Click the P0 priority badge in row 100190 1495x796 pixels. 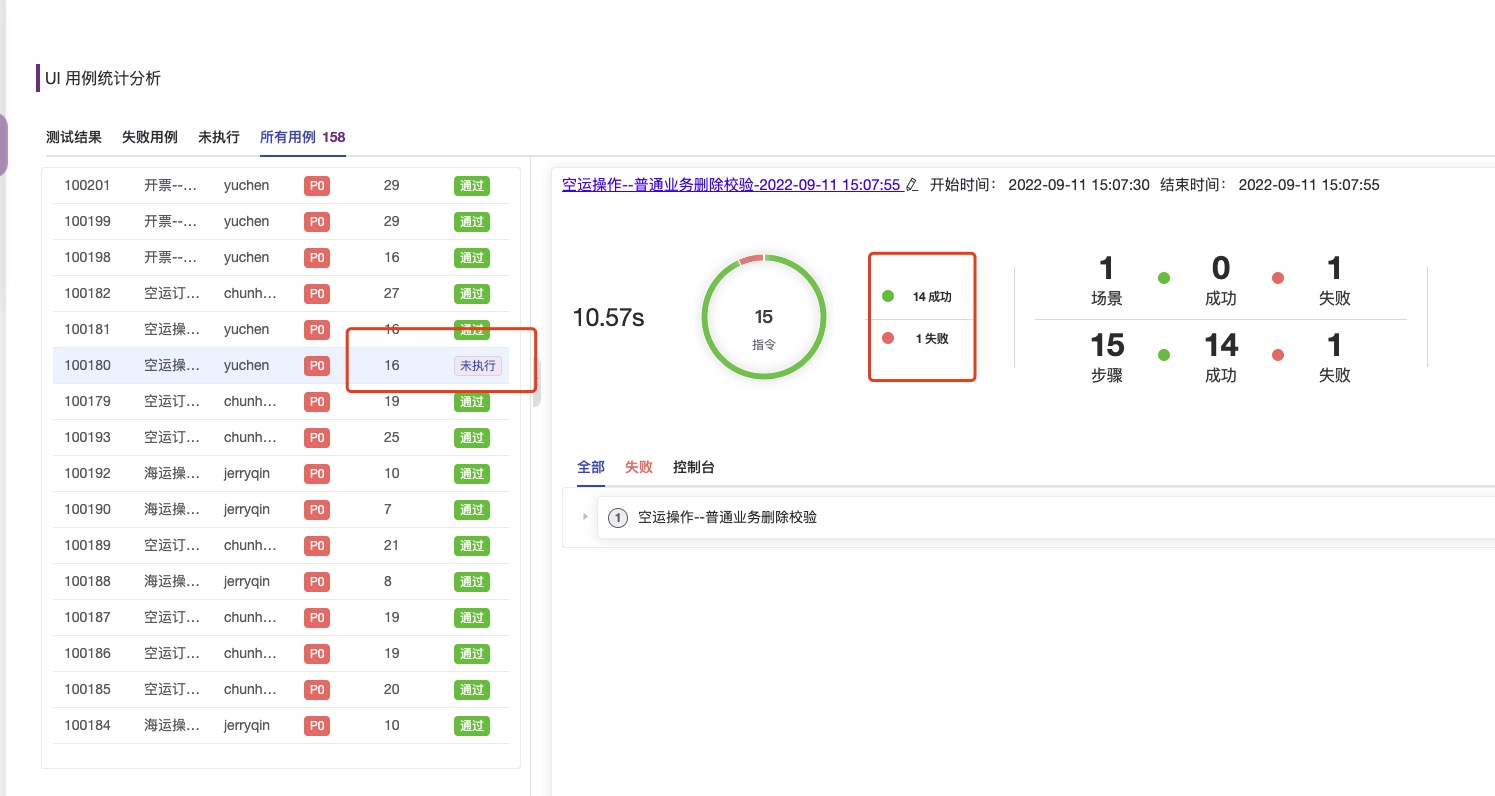[317, 510]
